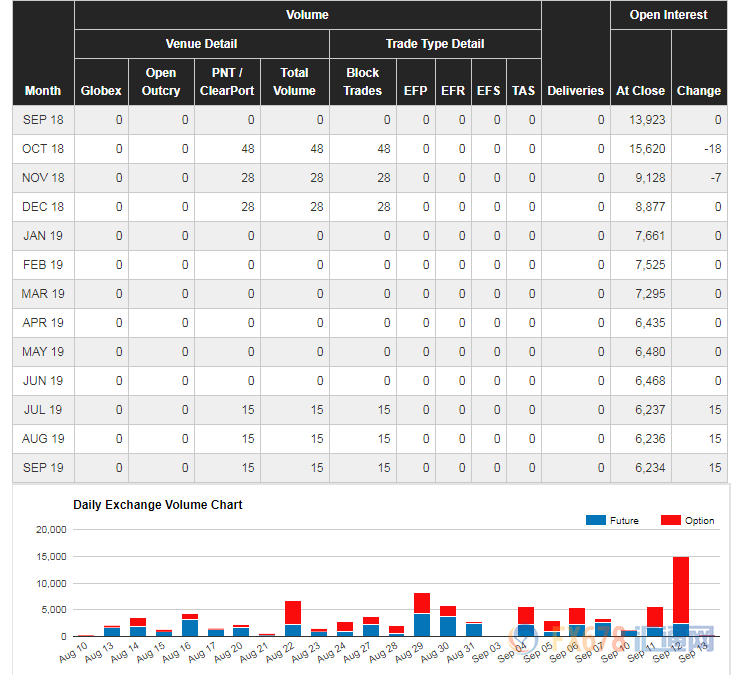This screenshot has width=732, height=675.
Task: Click the Daily Exchange Volume Chart title
Action: [158, 505]
